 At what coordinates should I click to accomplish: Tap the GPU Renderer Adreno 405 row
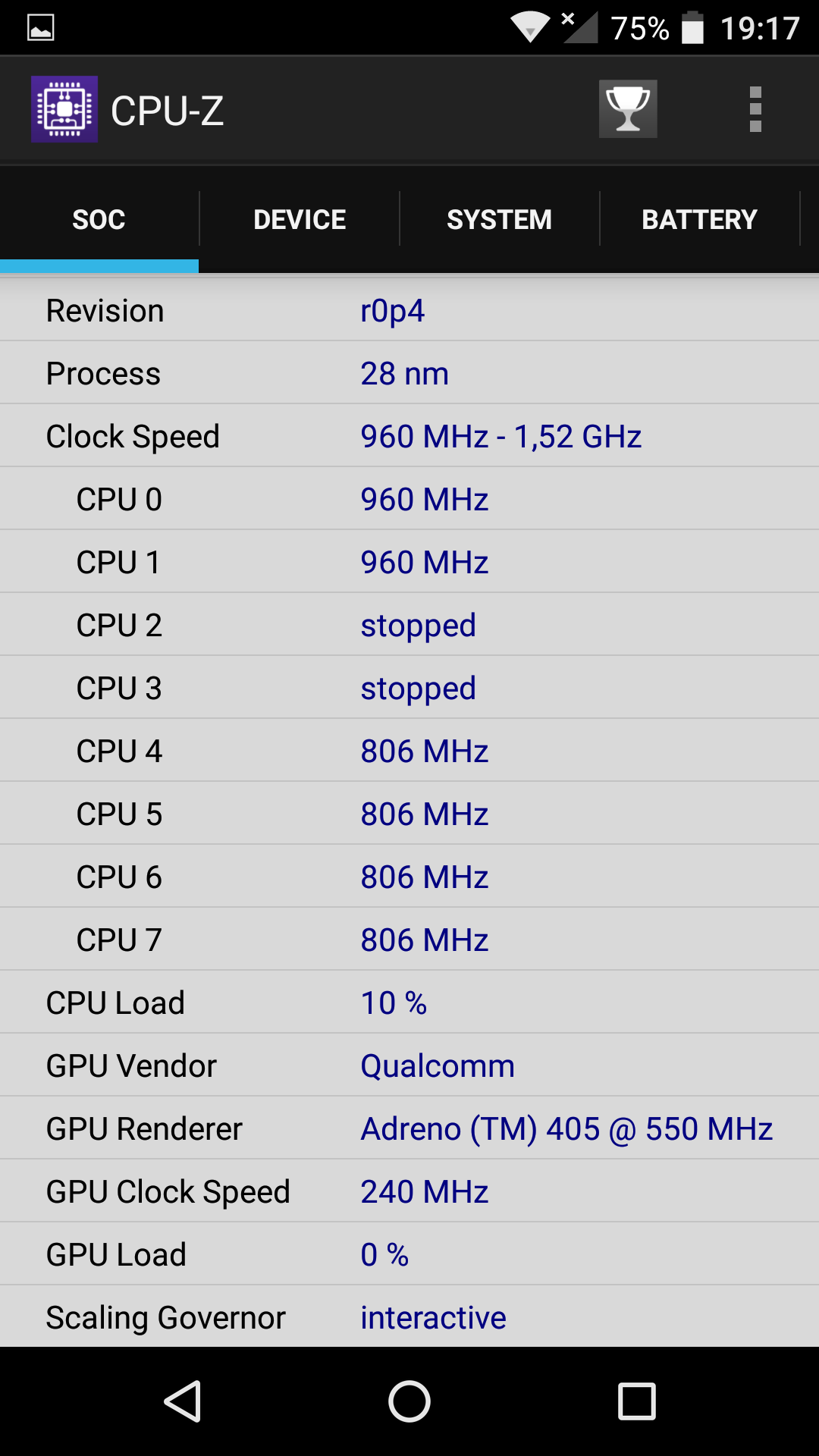click(x=409, y=1128)
